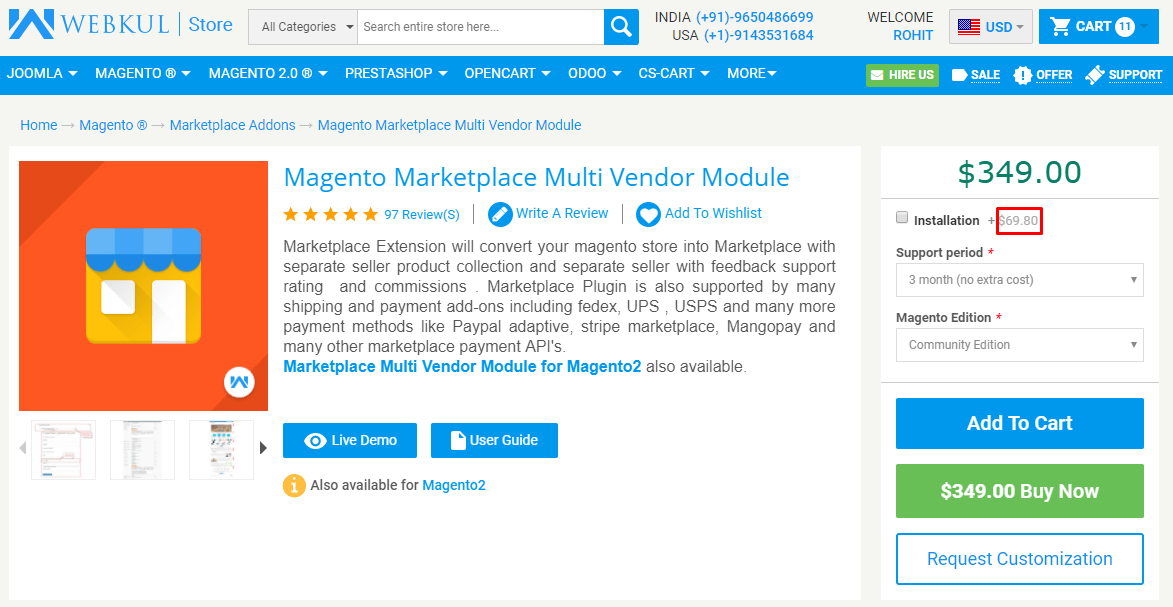Click the Write A Review pencil icon
The image size is (1173, 607).
tap(500, 214)
